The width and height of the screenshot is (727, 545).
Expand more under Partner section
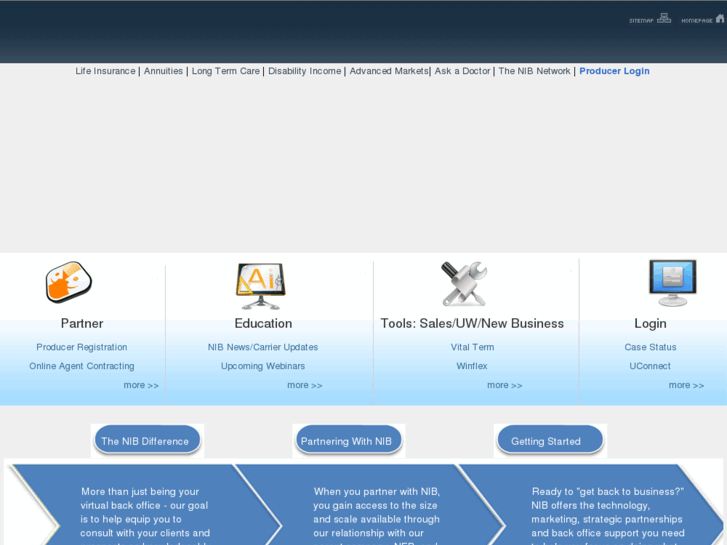141,385
